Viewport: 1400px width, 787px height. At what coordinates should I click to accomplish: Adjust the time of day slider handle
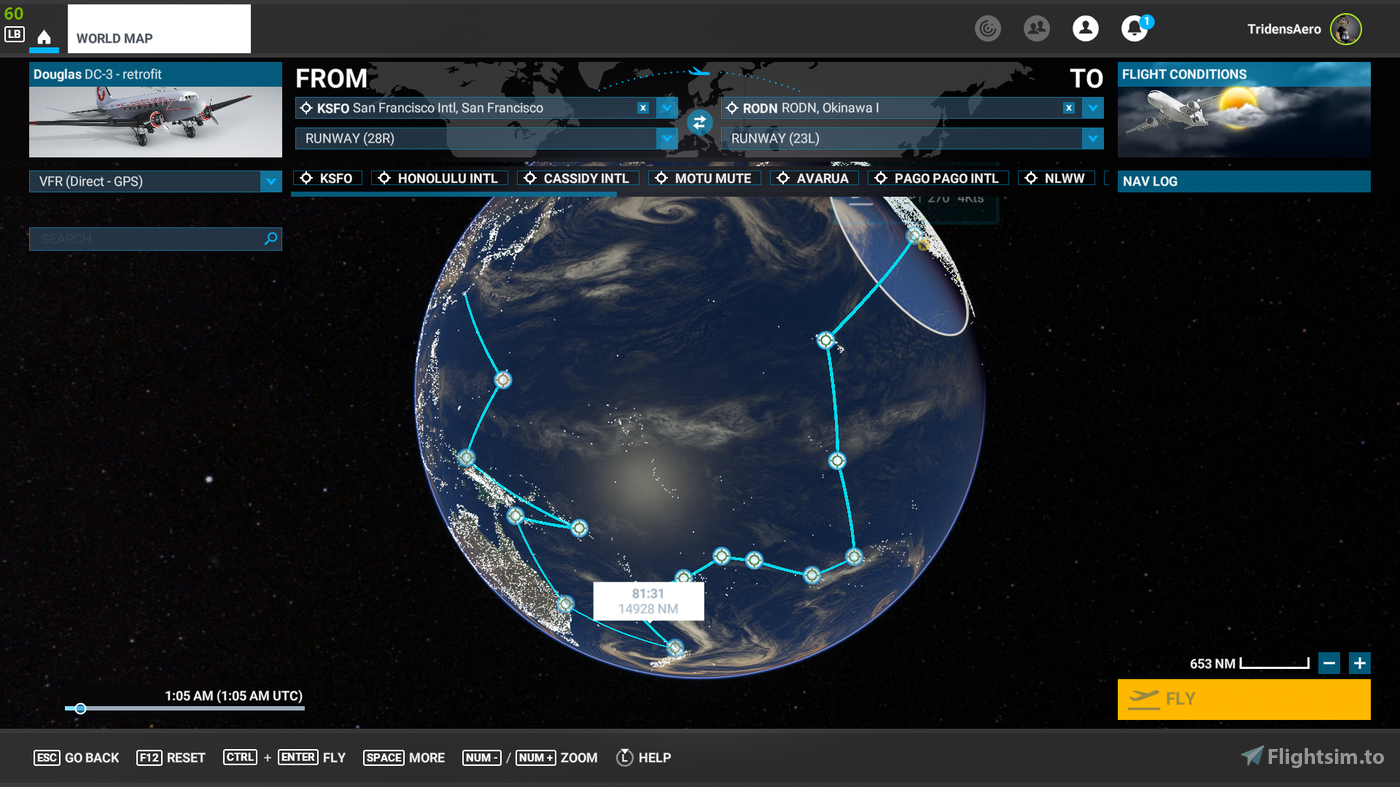tap(81, 709)
